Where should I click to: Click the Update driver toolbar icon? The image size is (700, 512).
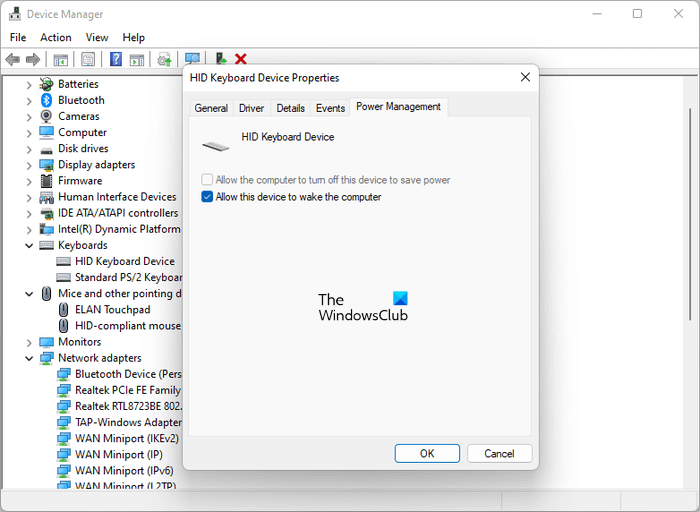[x=164, y=59]
